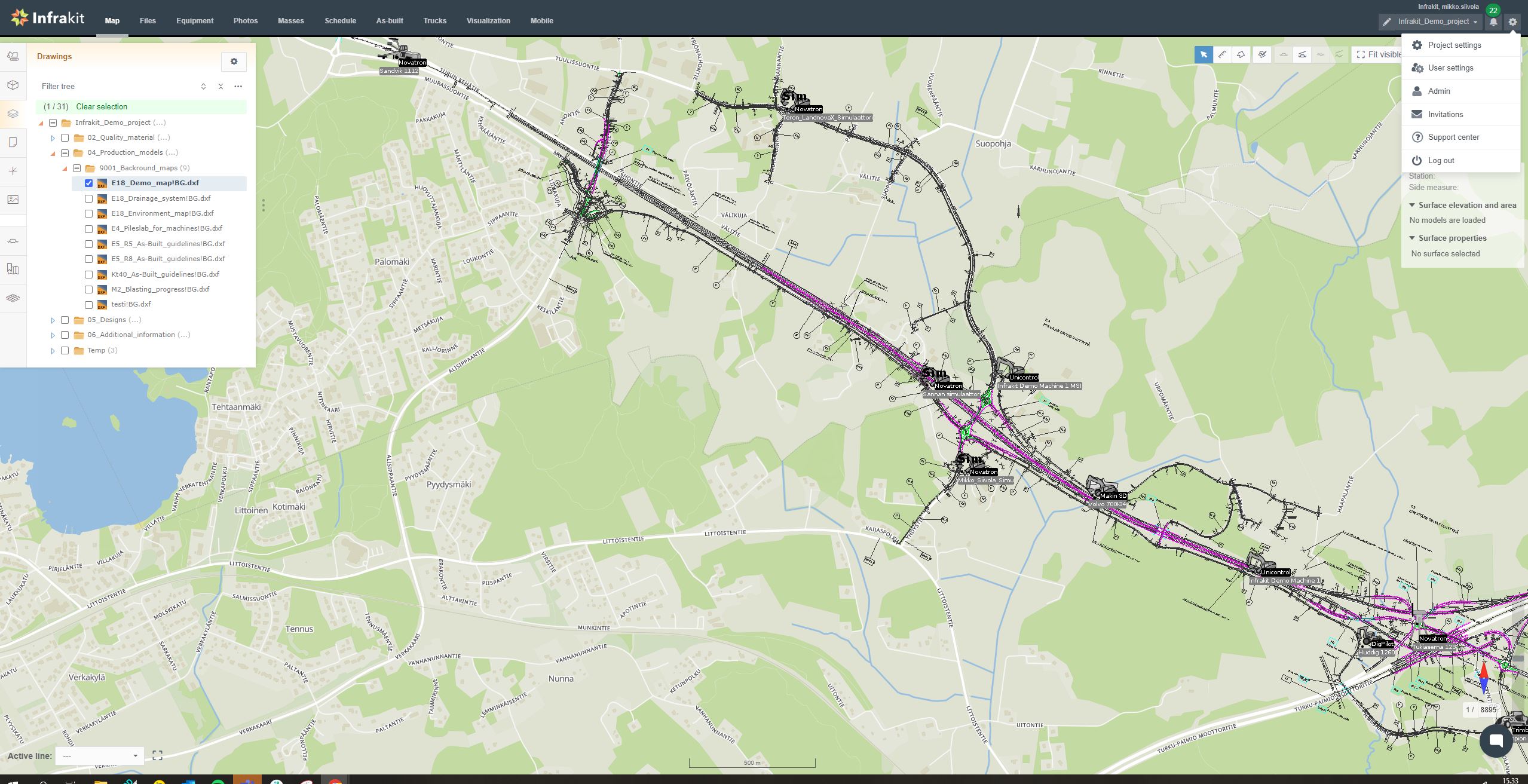Open the 3D cube models sidebar panel
The image size is (1528, 784).
point(13,85)
